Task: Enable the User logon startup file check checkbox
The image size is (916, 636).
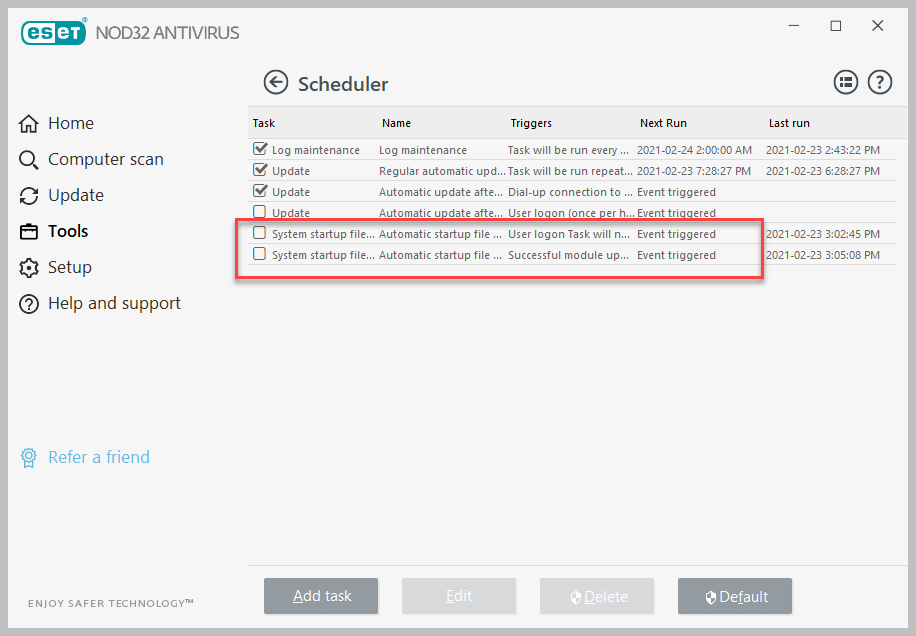Action: point(259,233)
